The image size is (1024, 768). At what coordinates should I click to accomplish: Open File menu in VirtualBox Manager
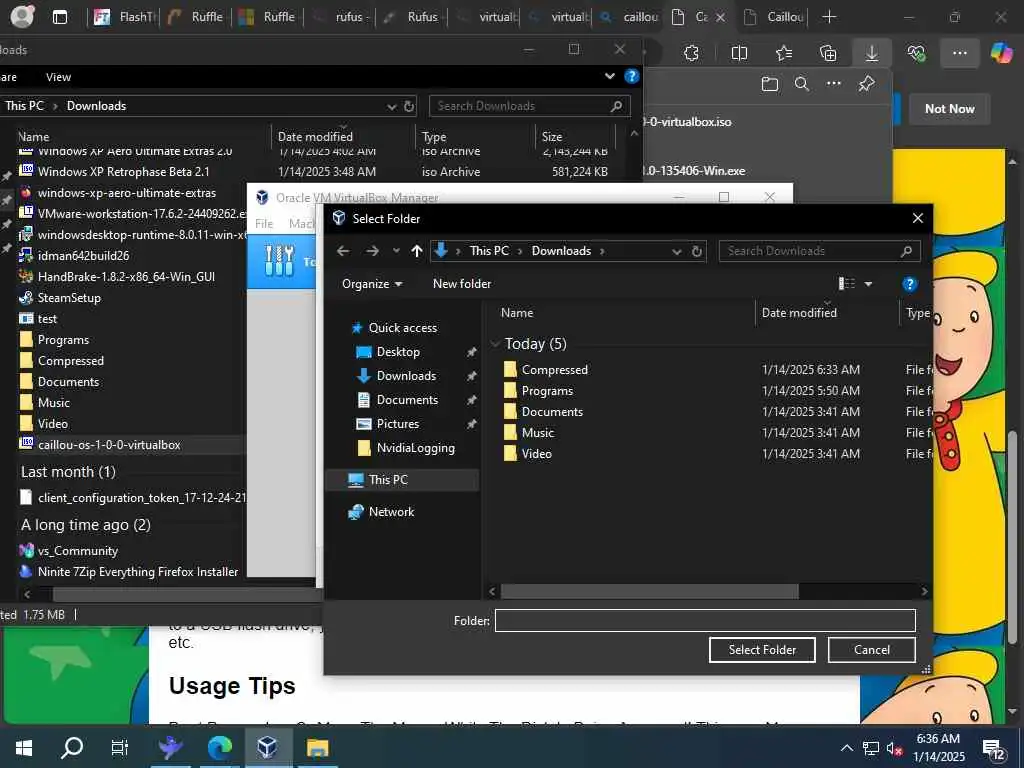[x=264, y=223]
